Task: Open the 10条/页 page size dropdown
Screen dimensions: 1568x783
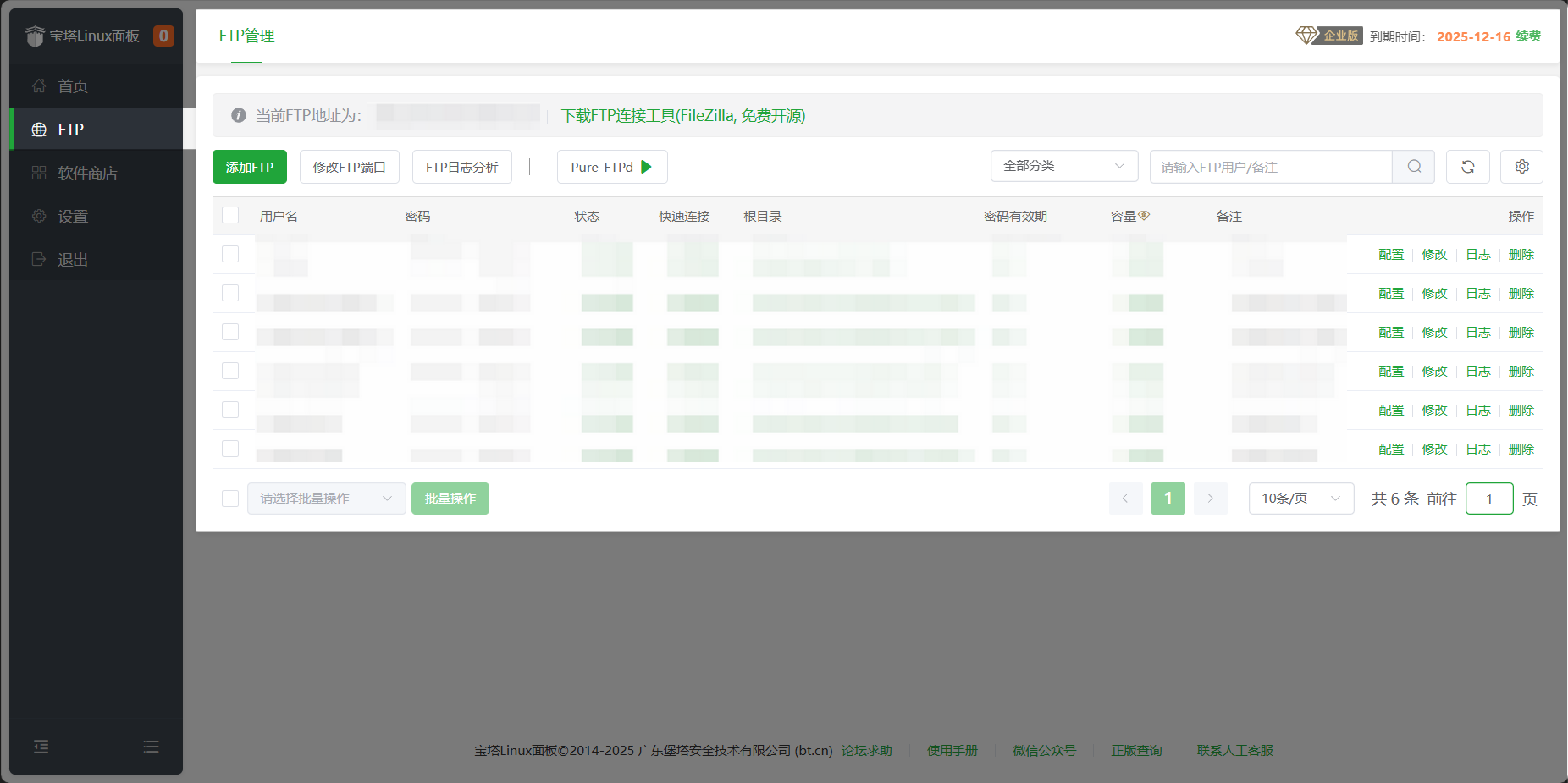Action: click(1300, 499)
